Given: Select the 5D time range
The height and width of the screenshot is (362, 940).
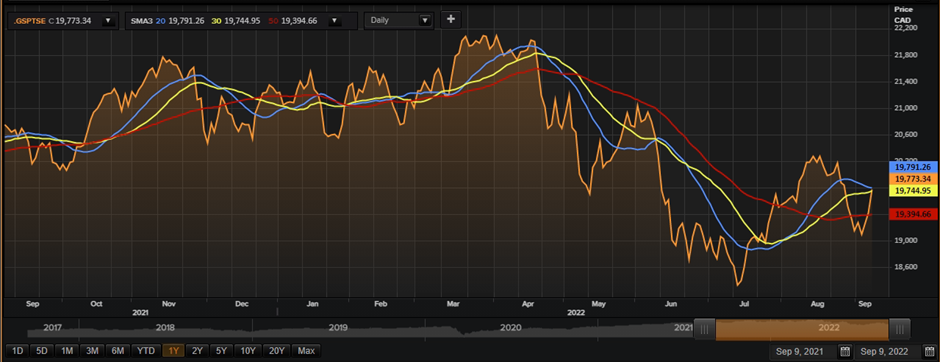Looking at the screenshot, I should (x=41, y=351).
